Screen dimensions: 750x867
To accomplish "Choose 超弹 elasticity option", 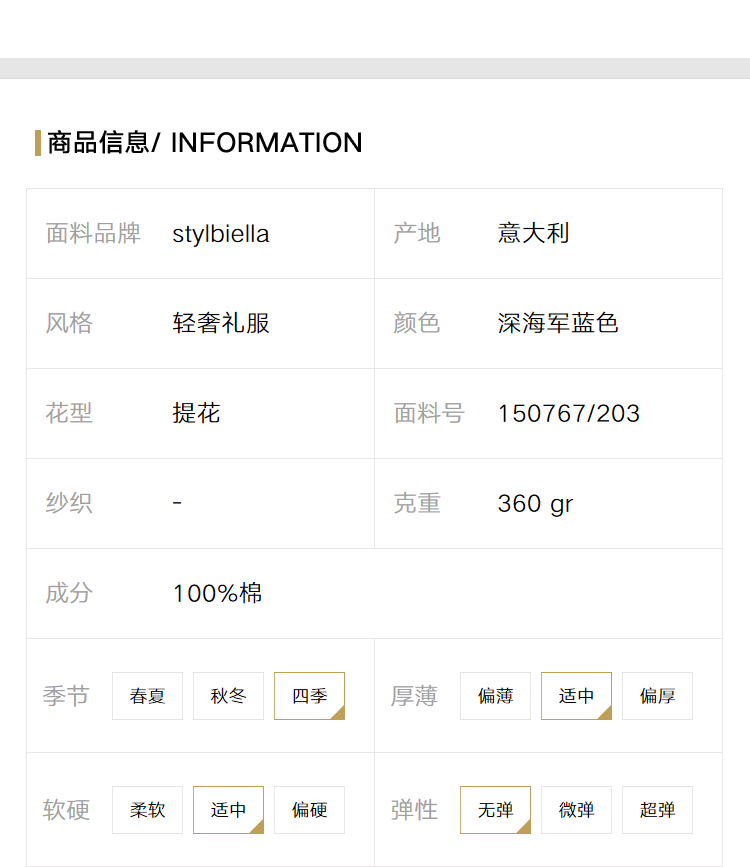I will [x=657, y=809].
